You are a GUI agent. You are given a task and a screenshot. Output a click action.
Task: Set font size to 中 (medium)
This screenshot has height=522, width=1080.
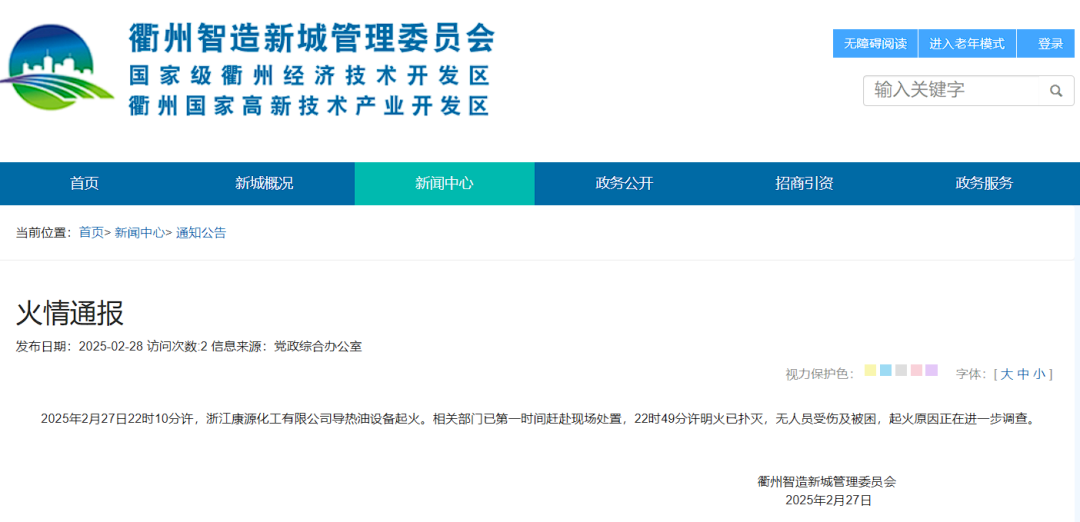pyautogui.click(x=1023, y=374)
